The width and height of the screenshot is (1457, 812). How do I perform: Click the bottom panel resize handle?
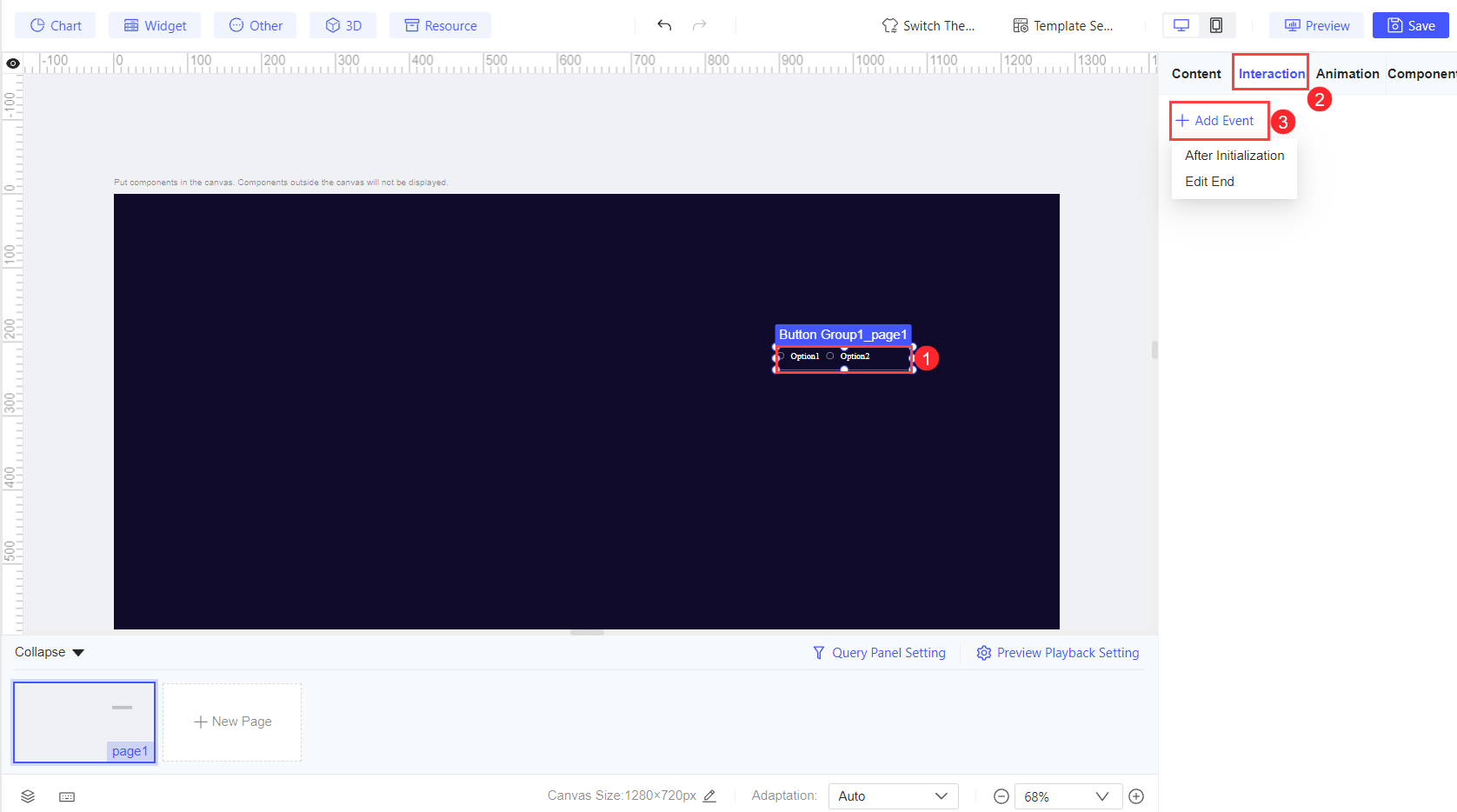click(x=587, y=633)
